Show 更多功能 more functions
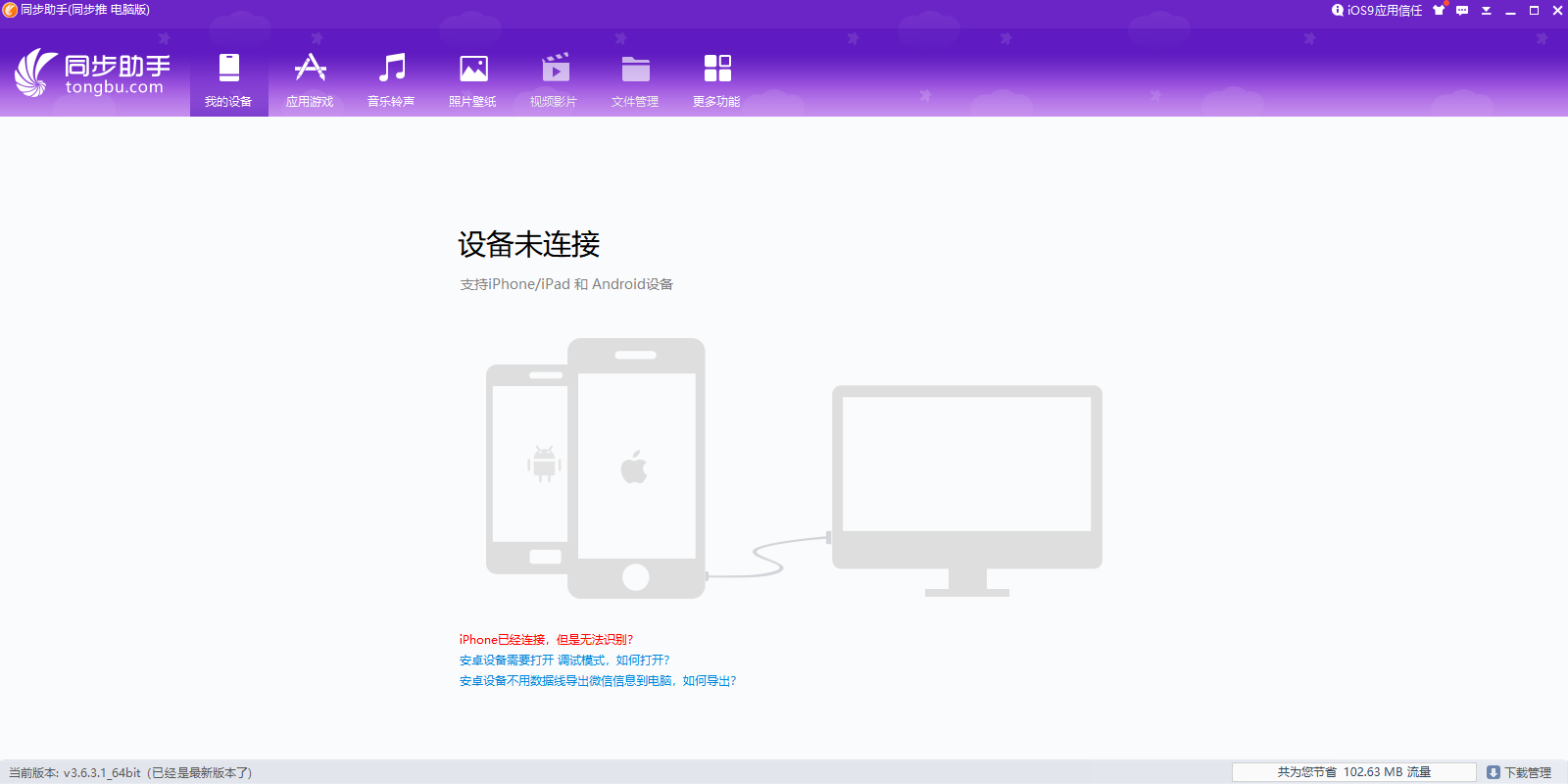Viewport: 1568px width, 784px height. 716,79
